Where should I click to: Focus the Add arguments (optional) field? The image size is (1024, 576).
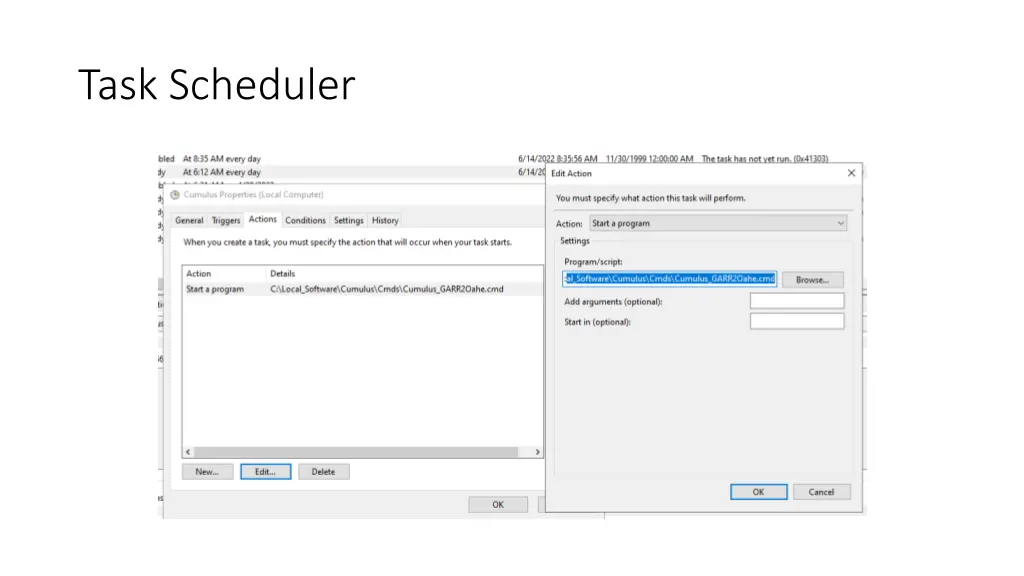(797, 301)
